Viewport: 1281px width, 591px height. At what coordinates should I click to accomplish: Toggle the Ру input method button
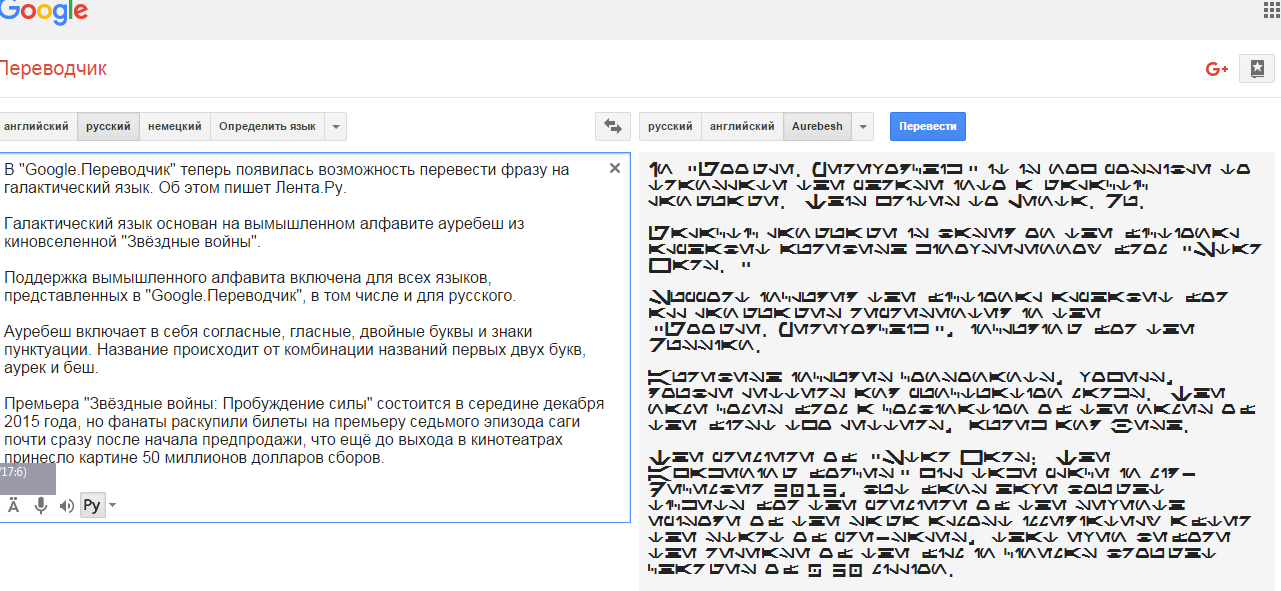[92, 505]
